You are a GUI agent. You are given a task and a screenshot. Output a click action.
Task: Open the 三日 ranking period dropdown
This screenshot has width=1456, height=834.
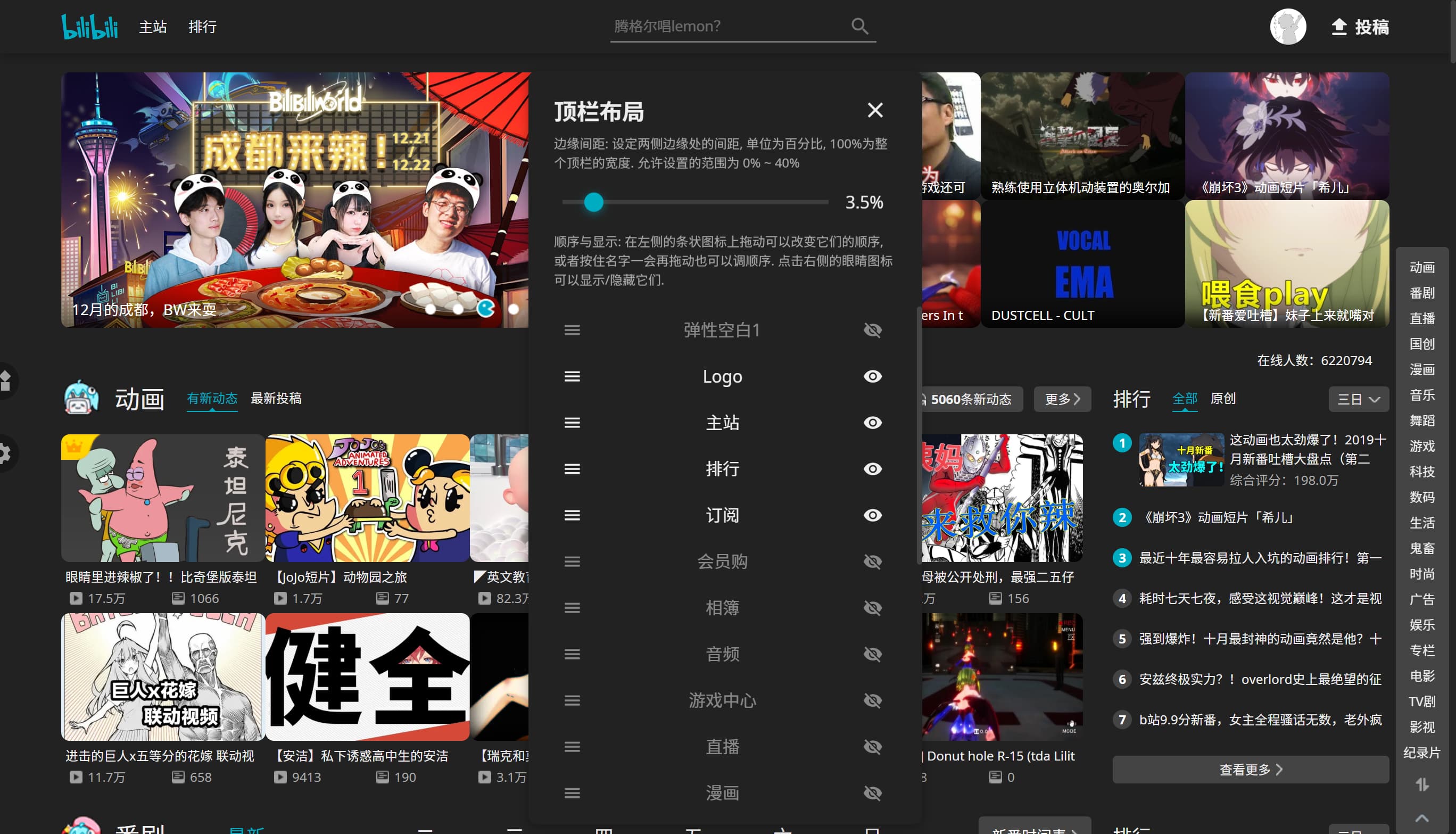(x=1358, y=399)
